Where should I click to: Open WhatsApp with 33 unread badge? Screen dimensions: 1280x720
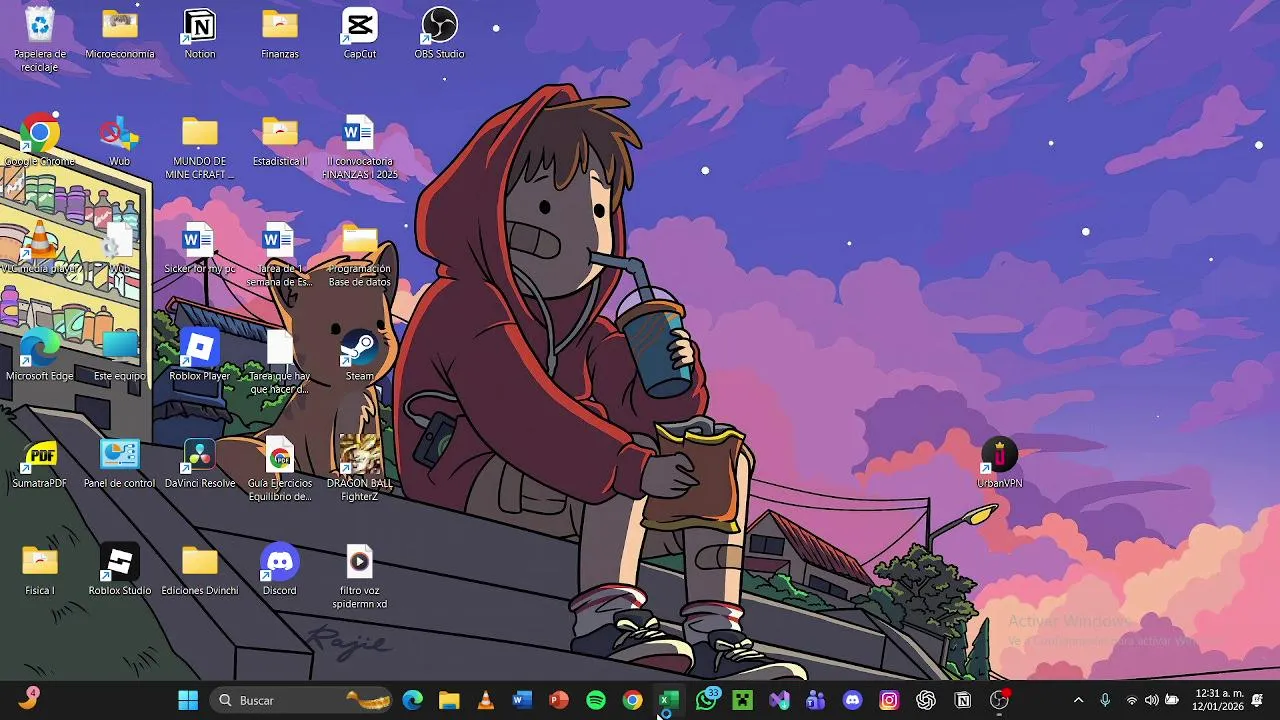point(707,699)
